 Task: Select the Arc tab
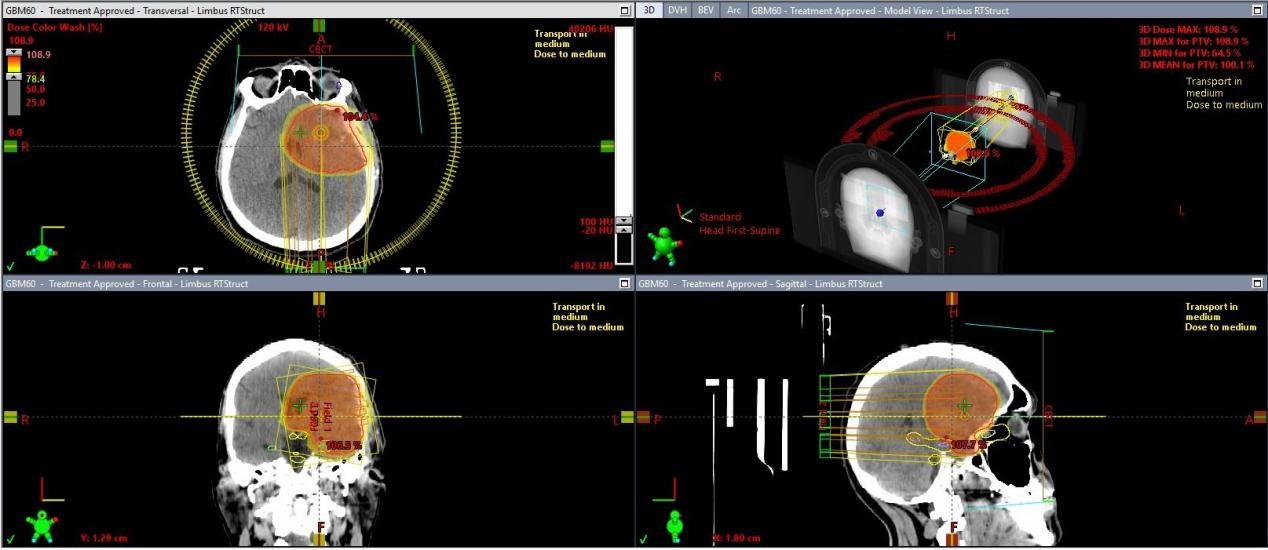[733, 10]
